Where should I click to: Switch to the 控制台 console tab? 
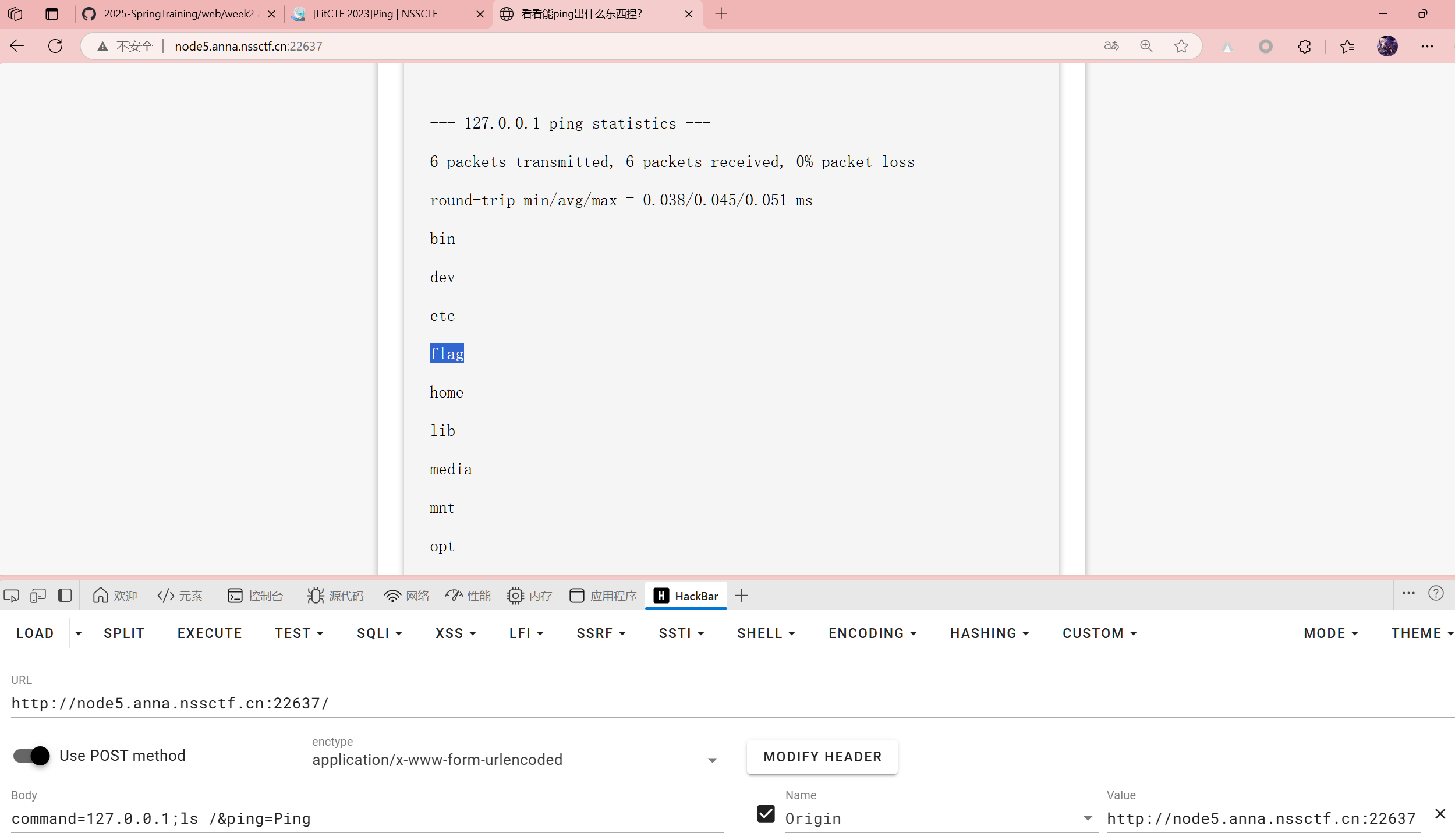(255, 596)
